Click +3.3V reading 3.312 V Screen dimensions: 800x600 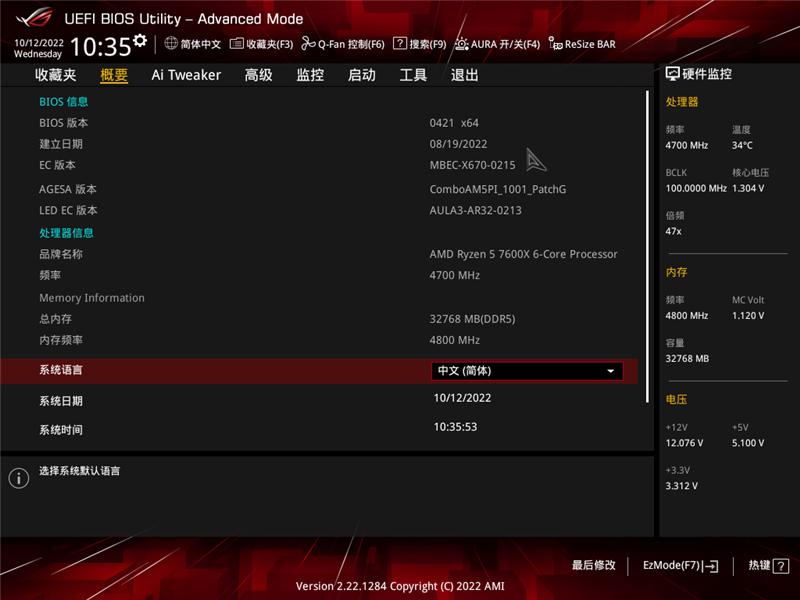pos(681,486)
